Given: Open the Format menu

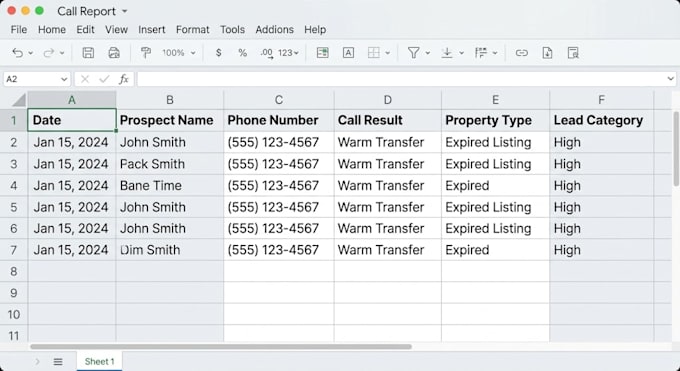Looking at the screenshot, I should [x=193, y=30].
